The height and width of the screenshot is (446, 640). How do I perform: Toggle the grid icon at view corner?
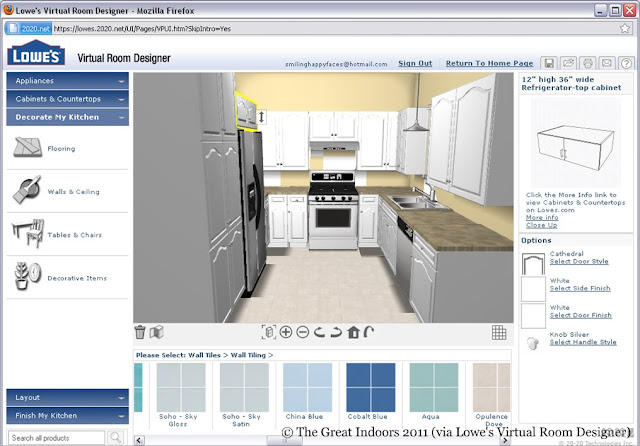pyautogui.click(x=499, y=333)
